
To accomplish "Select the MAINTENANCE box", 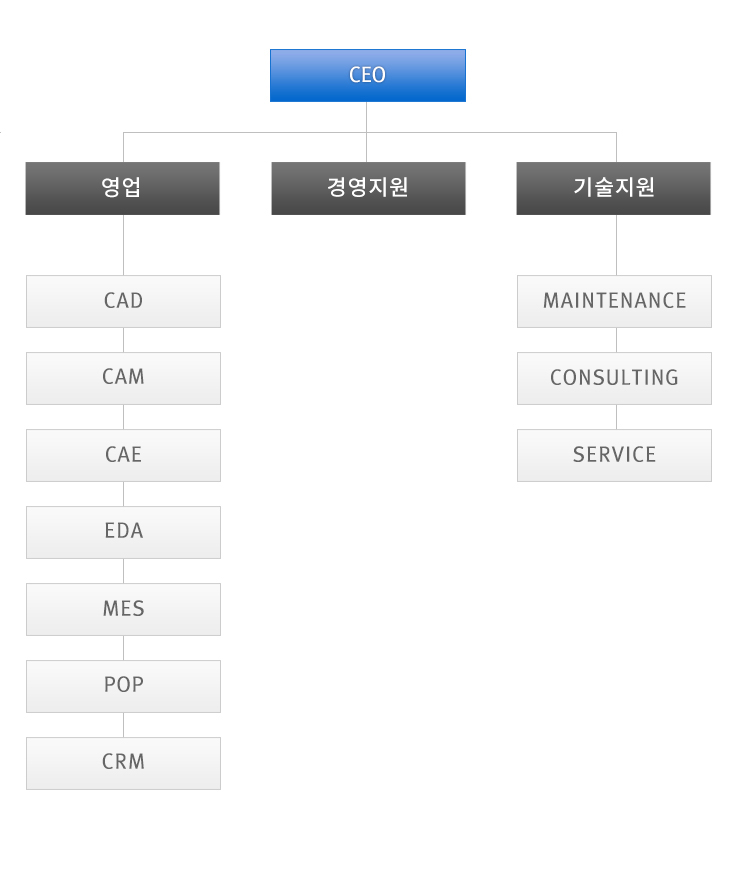I will coord(614,301).
